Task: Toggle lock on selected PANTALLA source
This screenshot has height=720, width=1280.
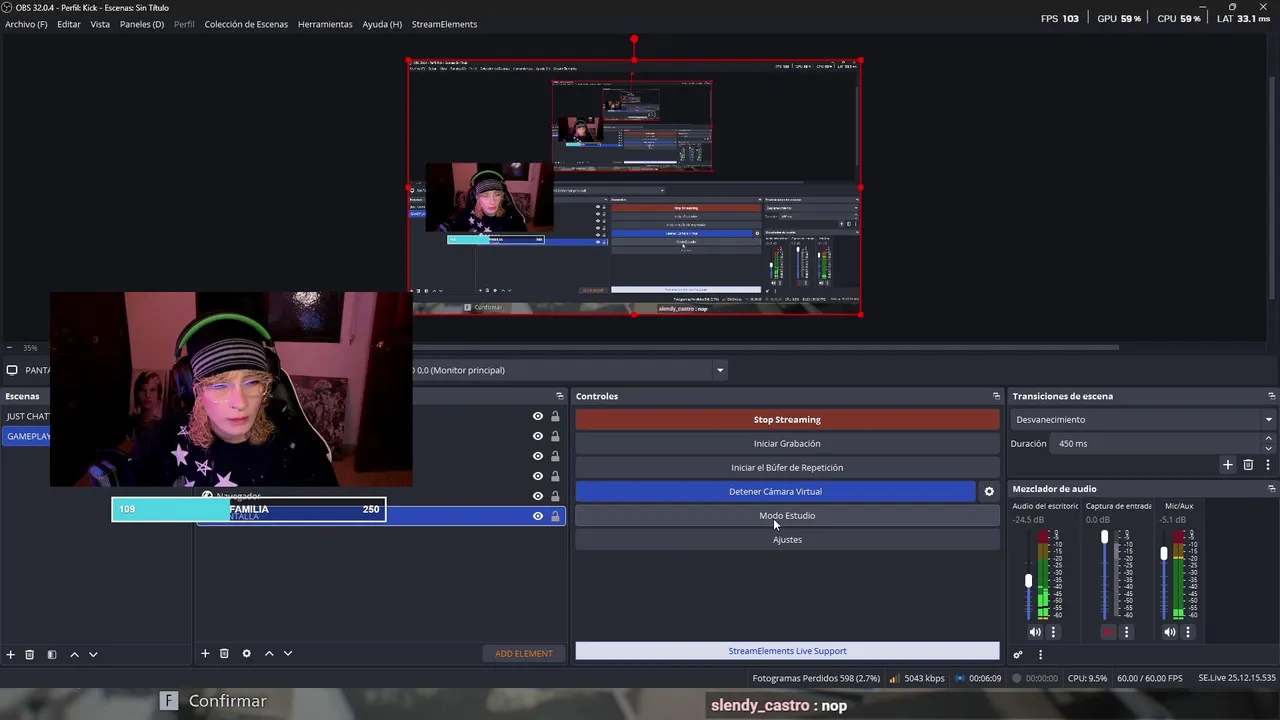Action: pos(555,516)
